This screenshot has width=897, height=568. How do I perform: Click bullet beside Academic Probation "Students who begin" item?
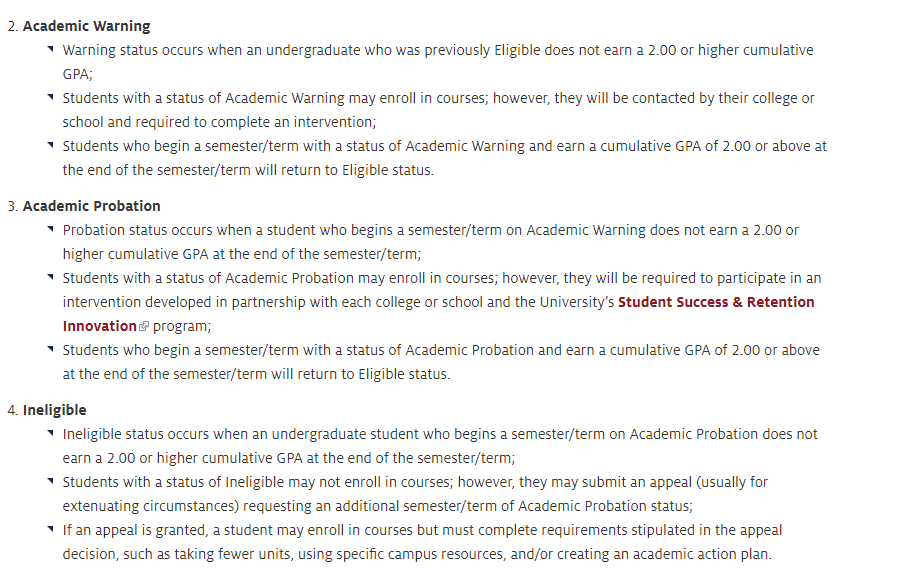coord(51,349)
